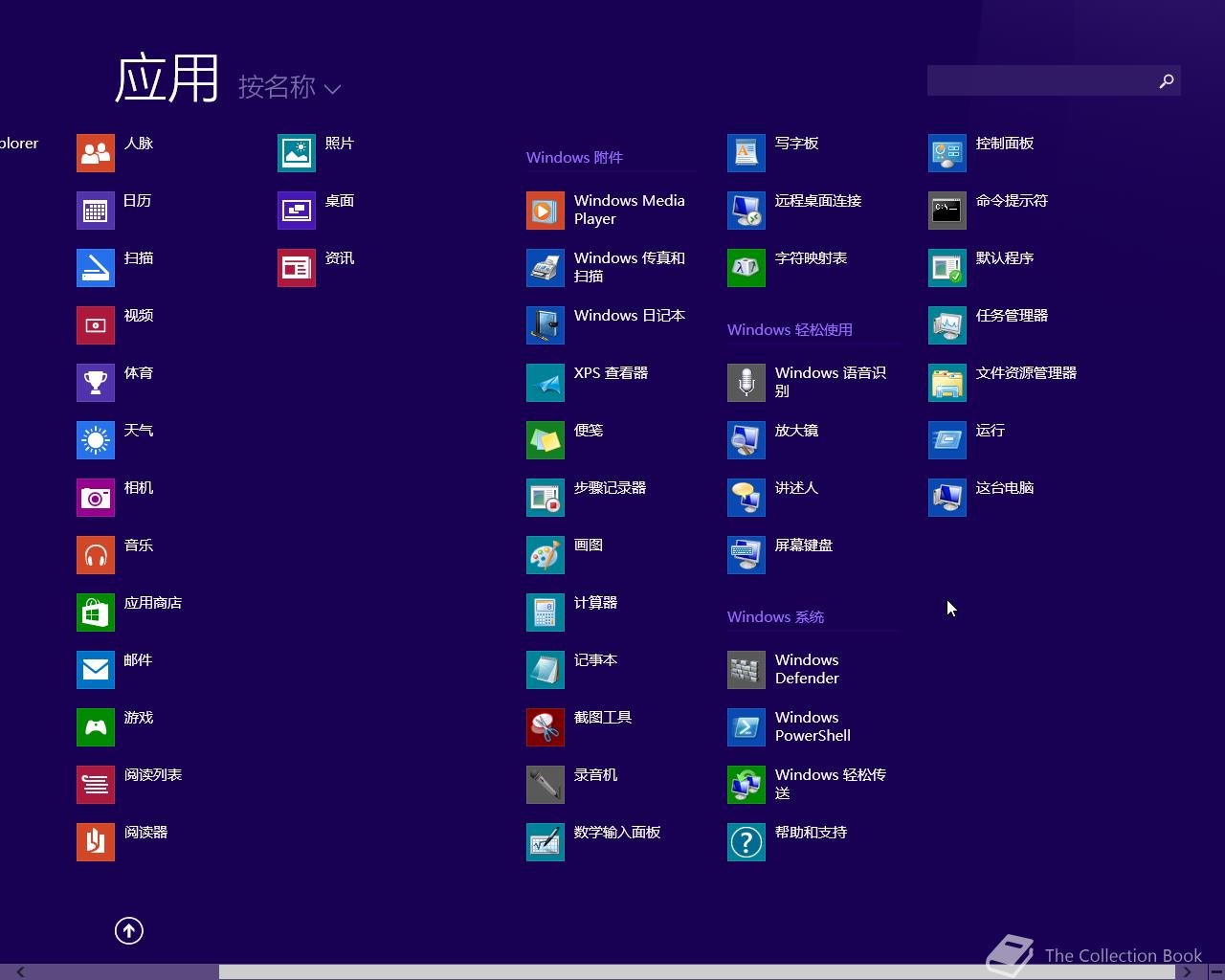Click the up arrow to Start screen
Image resolution: width=1225 pixels, height=980 pixels.
[129, 930]
